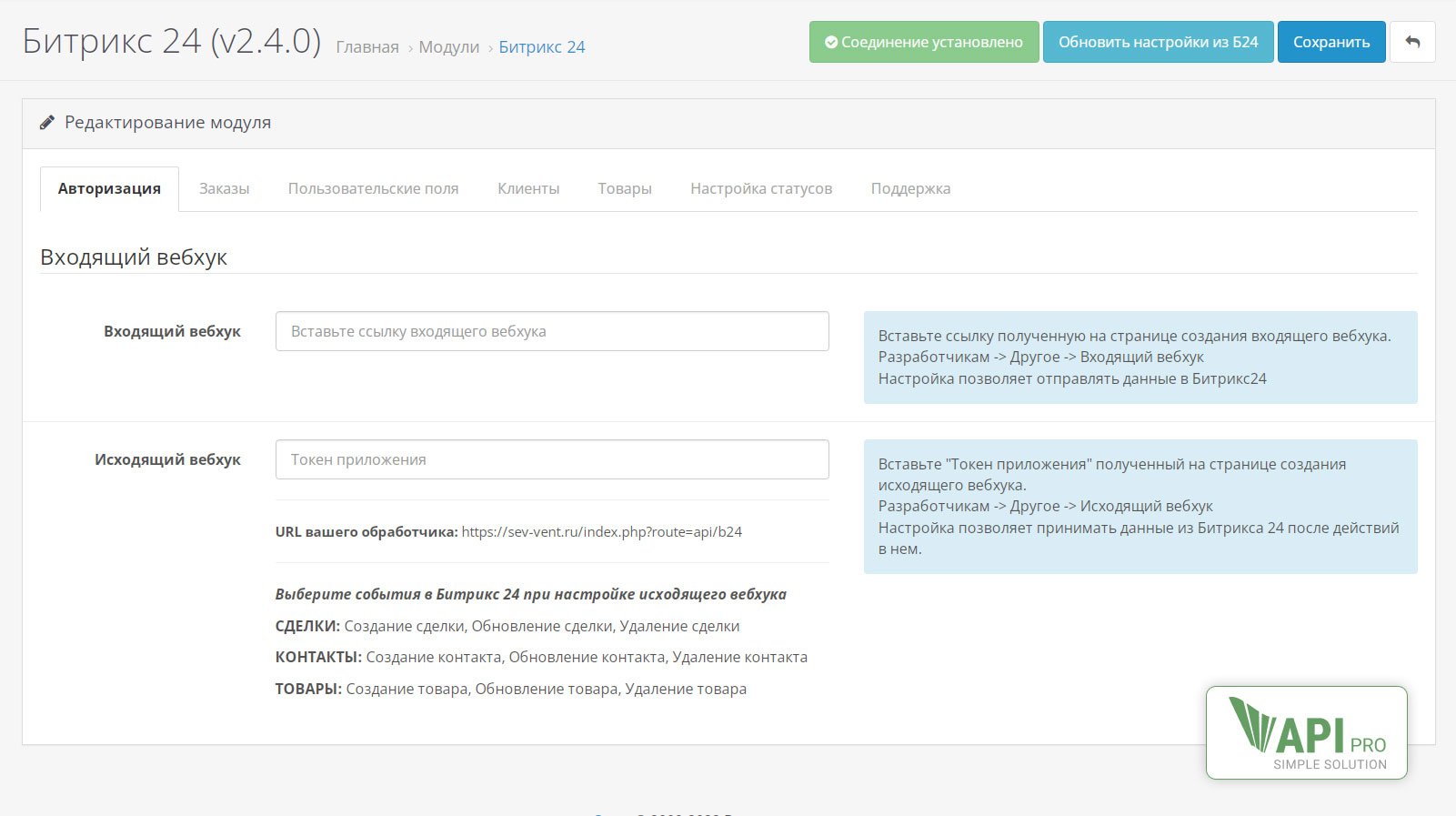Image resolution: width=1456 pixels, height=816 pixels.
Task: Open the Модули breadcrumb link
Action: point(449,47)
